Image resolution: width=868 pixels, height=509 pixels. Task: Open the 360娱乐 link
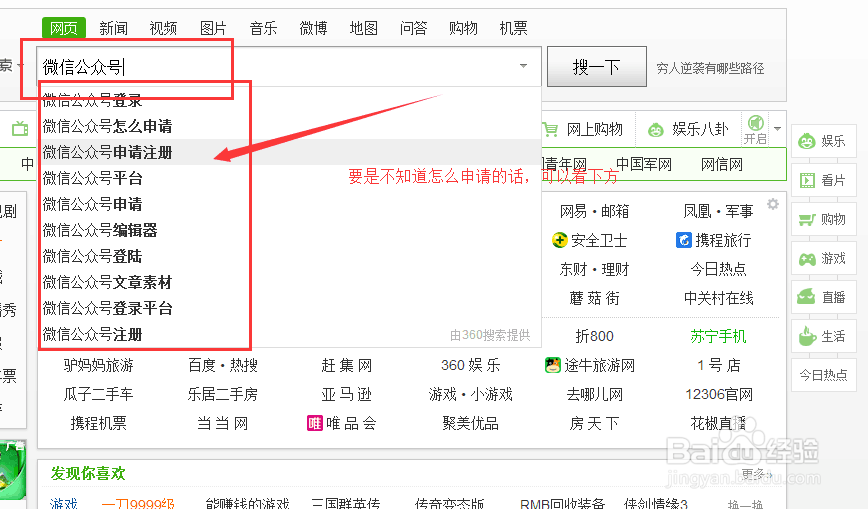471,365
